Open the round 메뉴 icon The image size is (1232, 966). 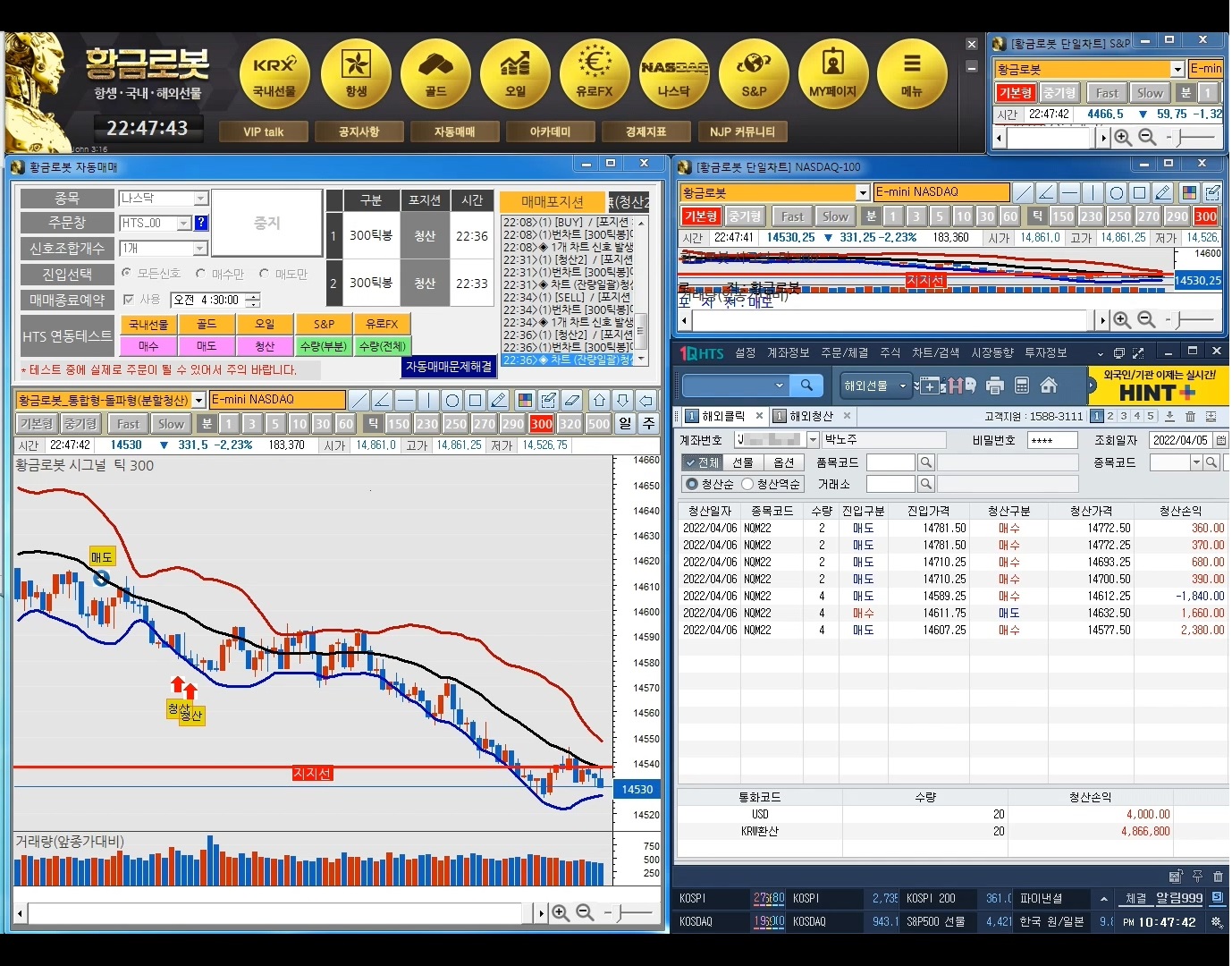(912, 73)
